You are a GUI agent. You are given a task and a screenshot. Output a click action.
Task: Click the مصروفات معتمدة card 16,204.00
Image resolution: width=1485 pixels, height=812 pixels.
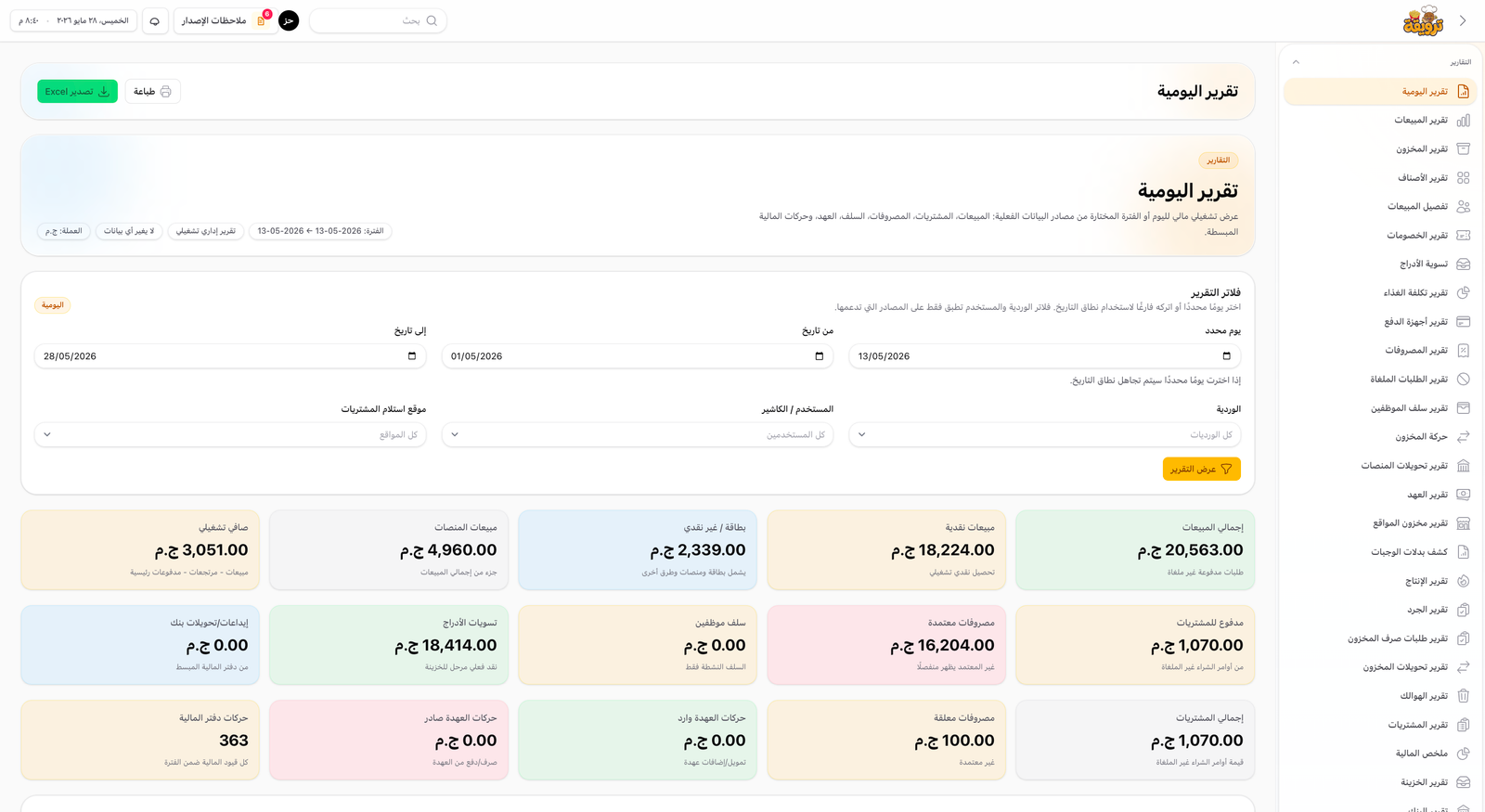tap(886, 645)
